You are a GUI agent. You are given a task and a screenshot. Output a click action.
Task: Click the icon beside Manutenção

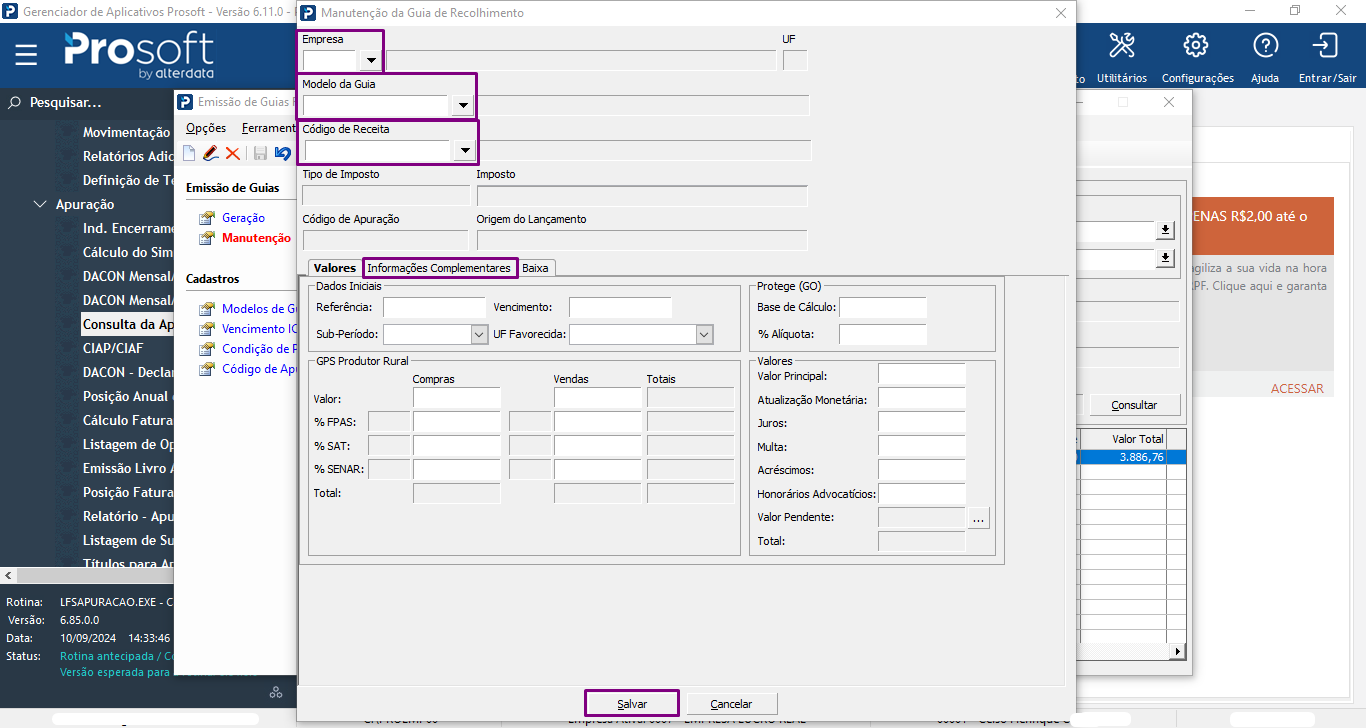[207, 238]
